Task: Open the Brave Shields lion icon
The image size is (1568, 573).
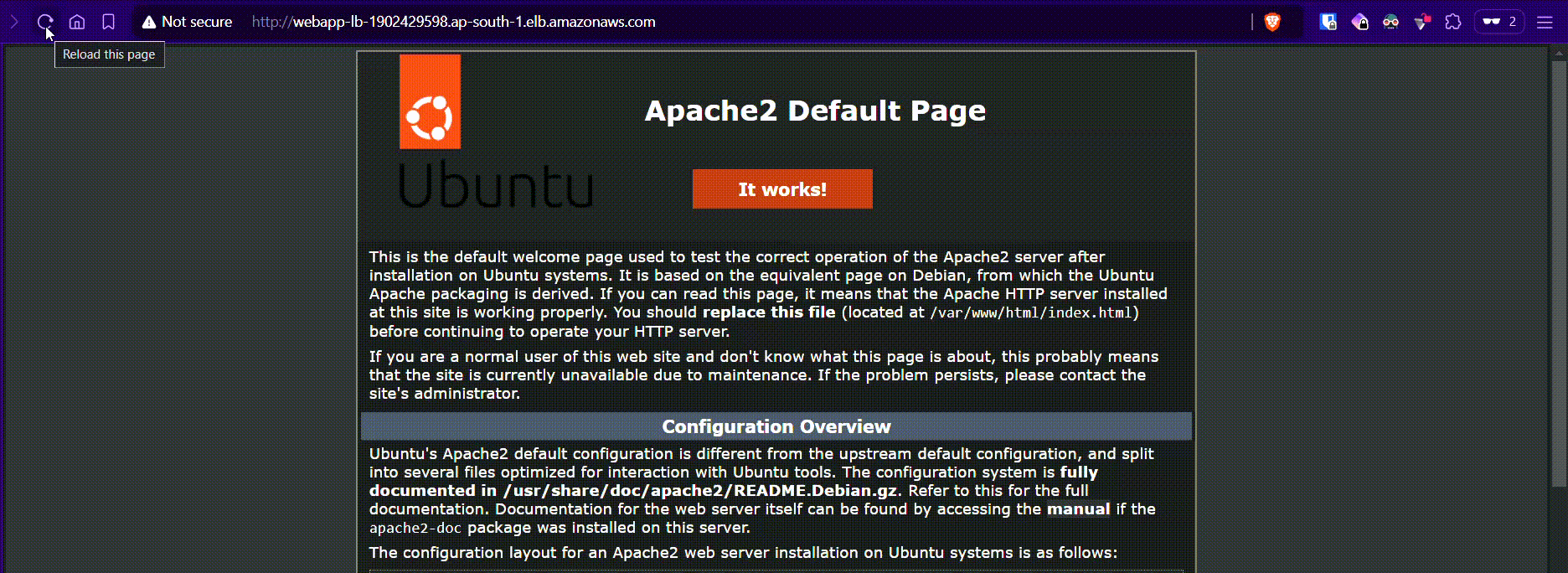Action: pyautogui.click(x=1272, y=23)
